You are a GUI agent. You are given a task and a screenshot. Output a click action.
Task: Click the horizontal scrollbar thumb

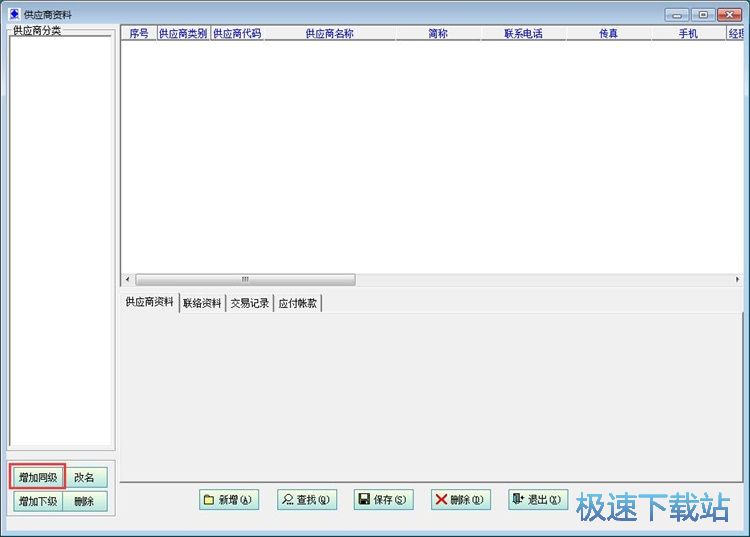[245, 279]
